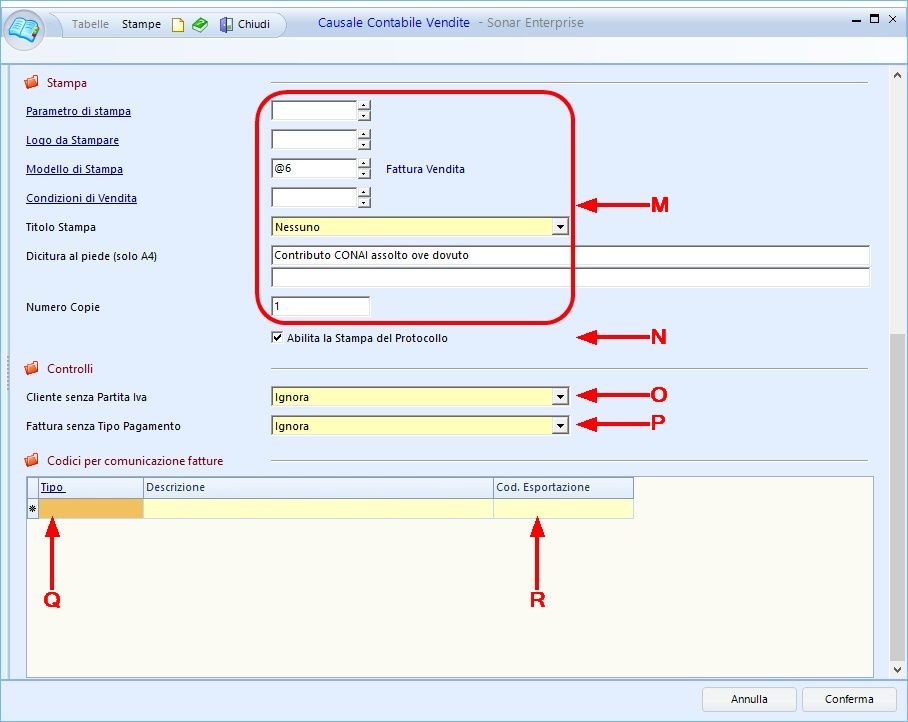Screen dimensions: 908x722
Task: Disable Abilita la Stampa del Protocollo checkbox
Action: click(x=277, y=338)
